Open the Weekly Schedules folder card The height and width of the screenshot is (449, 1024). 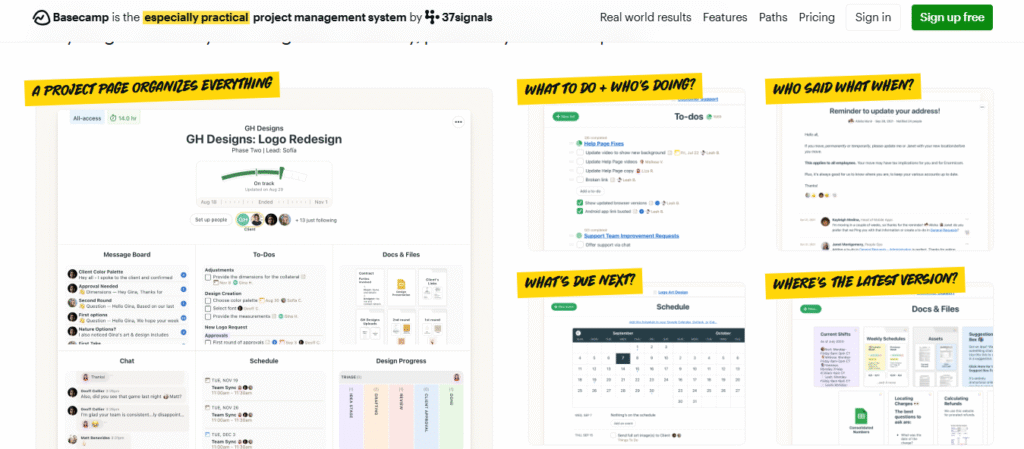[x=886, y=357]
